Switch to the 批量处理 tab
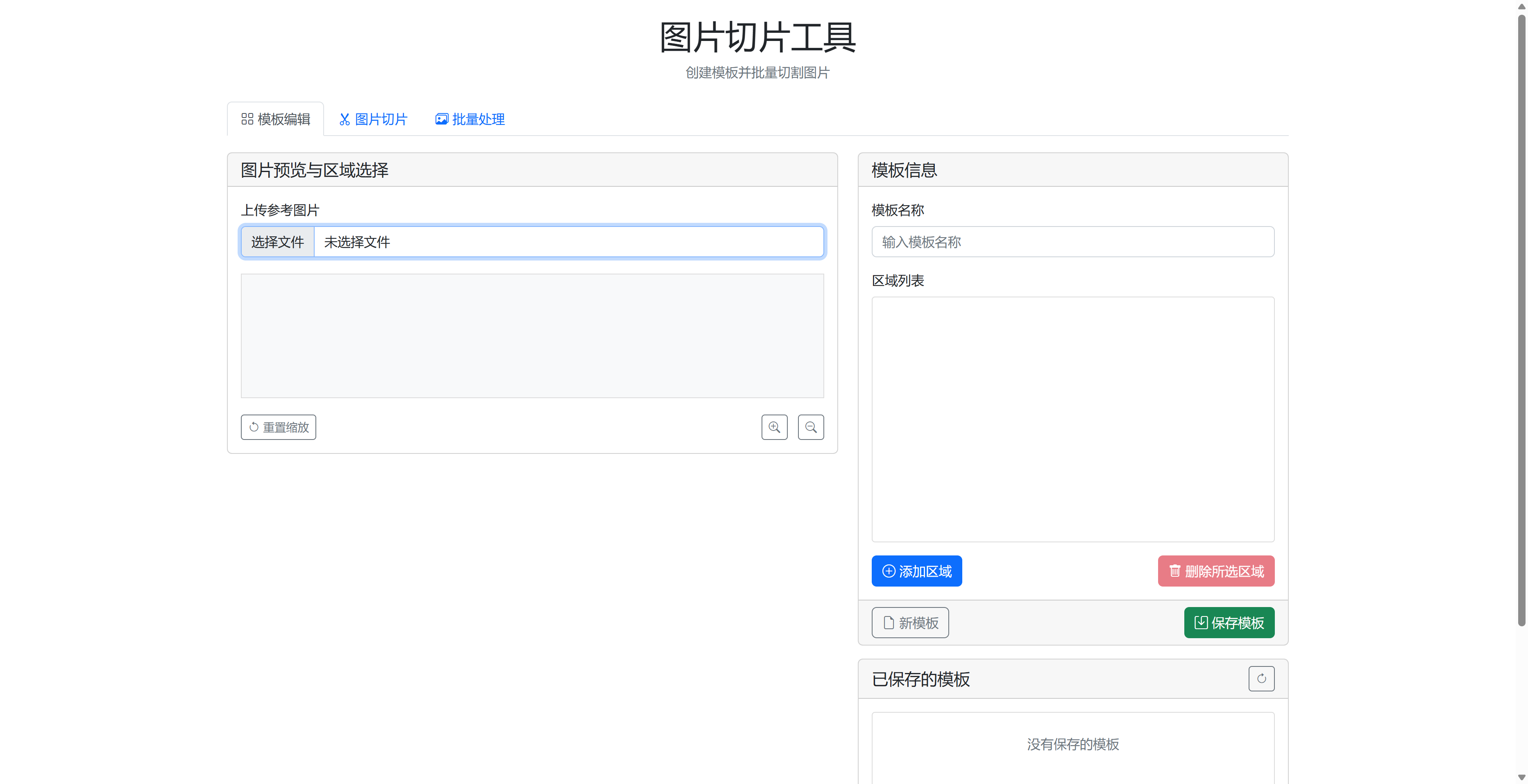 470,119
